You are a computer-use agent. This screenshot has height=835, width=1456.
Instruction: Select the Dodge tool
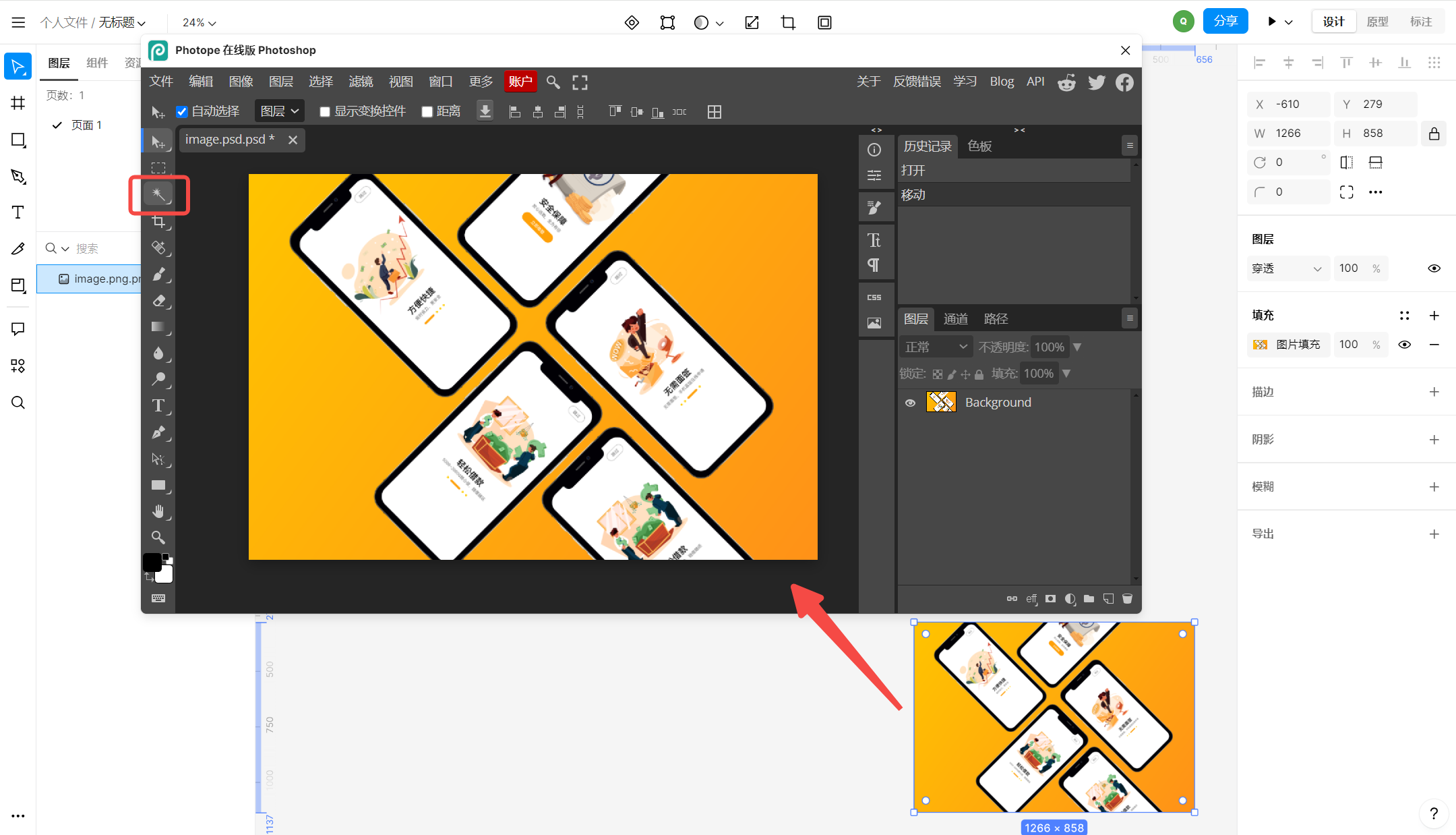coord(158,380)
